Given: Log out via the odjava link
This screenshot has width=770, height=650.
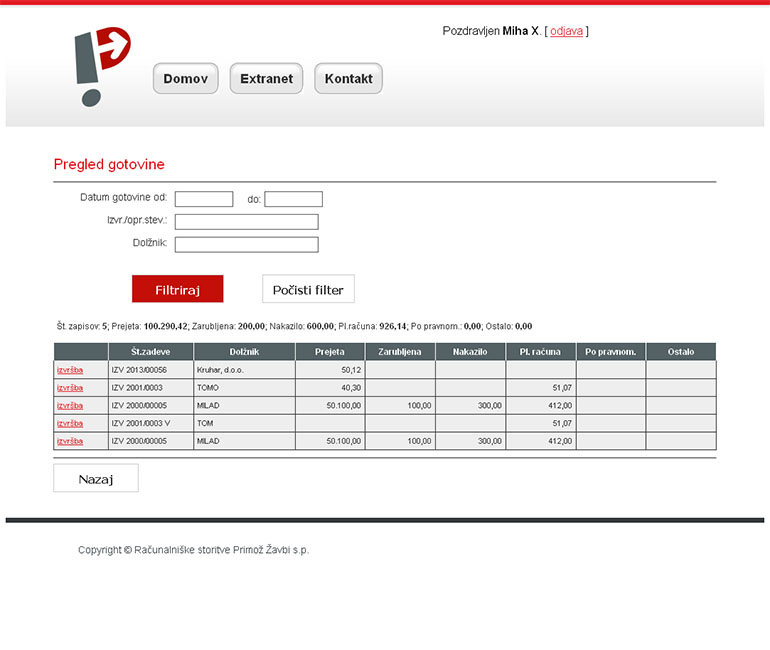Looking at the screenshot, I should click(x=566, y=31).
